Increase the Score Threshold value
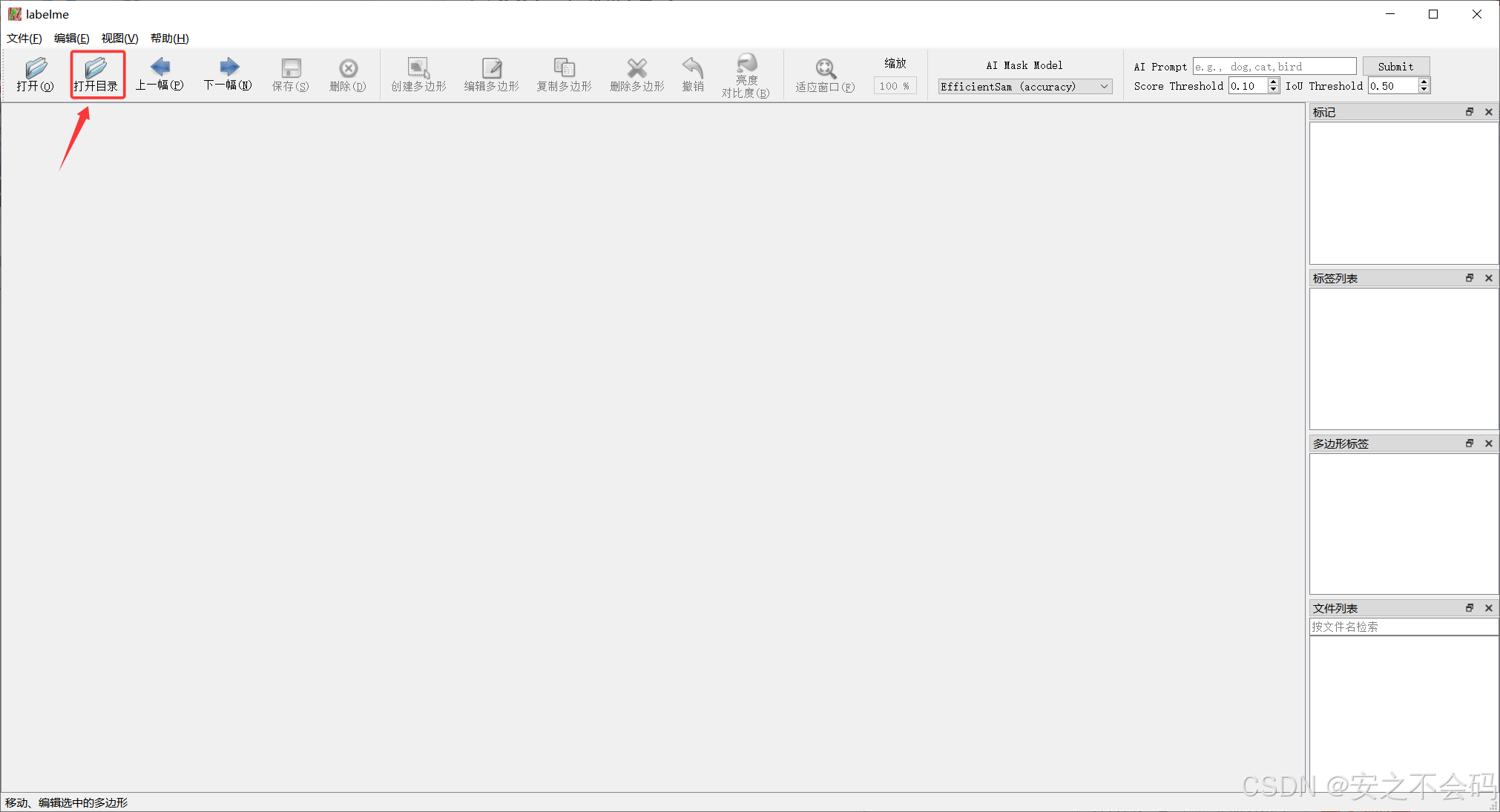1500x812 pixels. [1274, 82]
